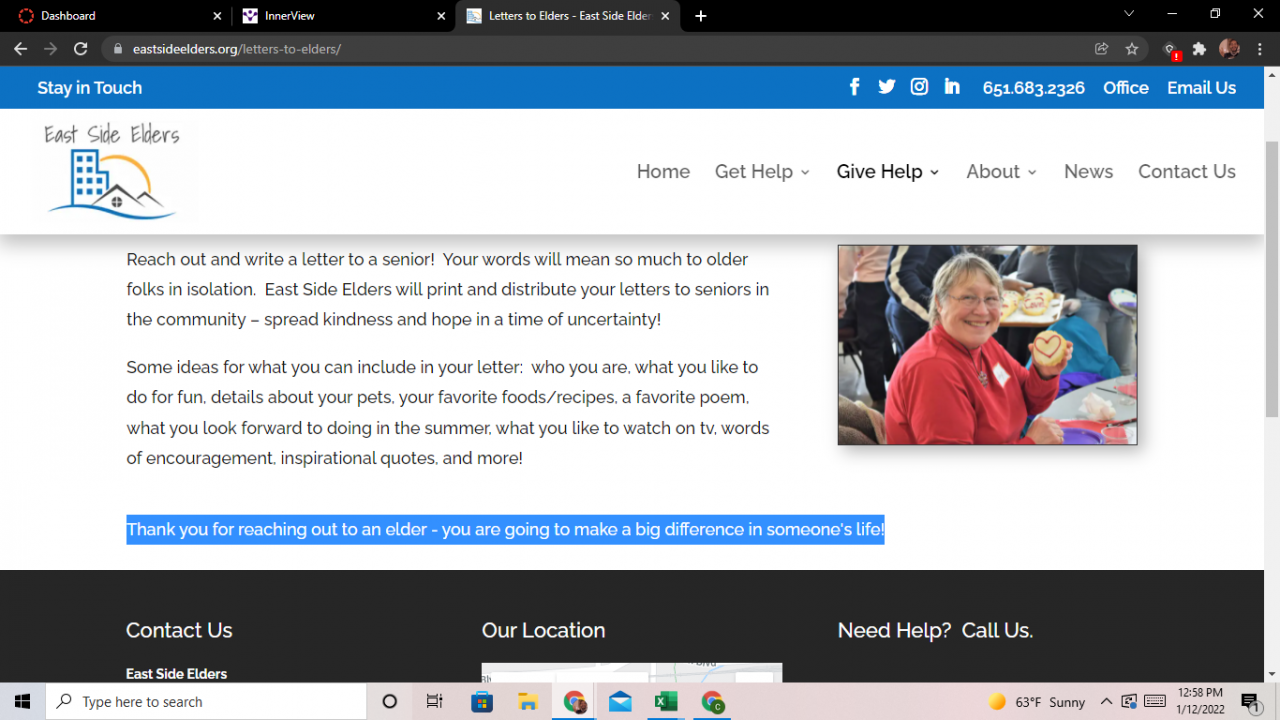Click the page vertical scrollbar
1280x720 pixels.
pyautogui.click(x=1272, y=280)
